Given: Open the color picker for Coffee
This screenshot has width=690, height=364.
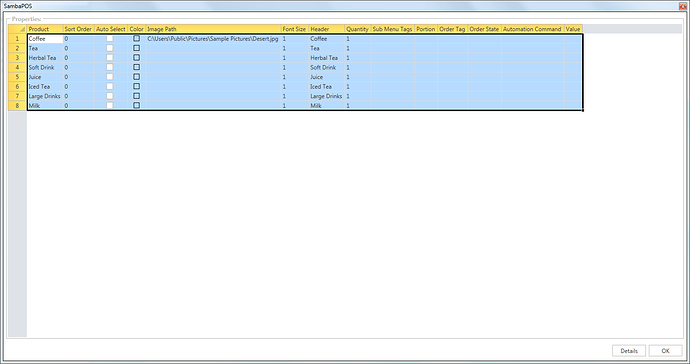Looking at the screenshot, I should pyautogui.click(x=136, y=39).
